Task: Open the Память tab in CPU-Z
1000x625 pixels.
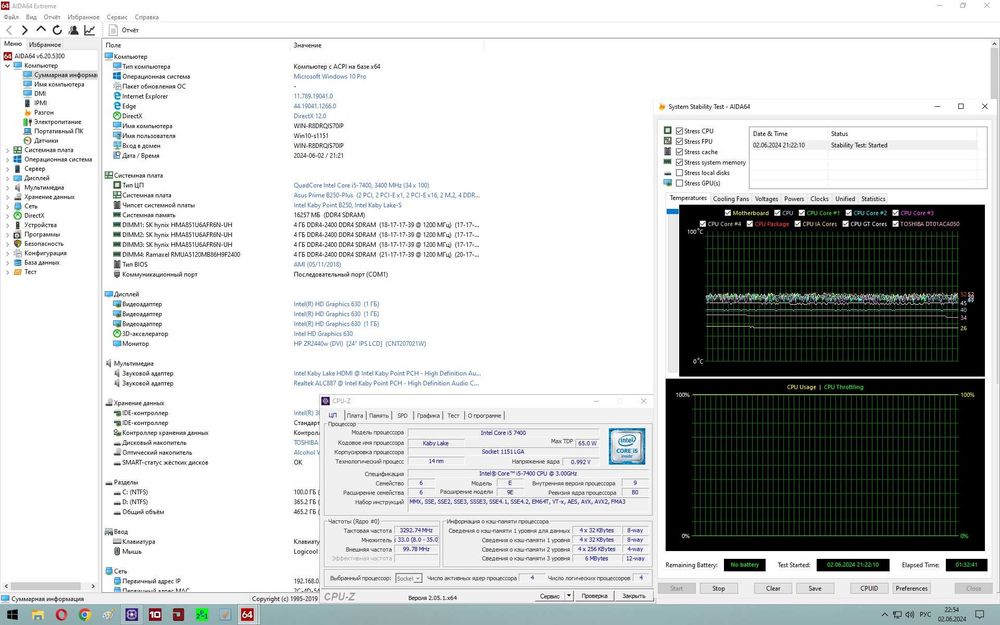Action: coord(378,415)
